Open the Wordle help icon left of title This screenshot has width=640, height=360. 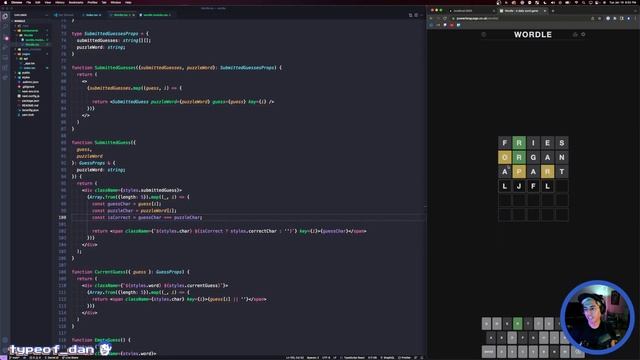coord(484,35)
